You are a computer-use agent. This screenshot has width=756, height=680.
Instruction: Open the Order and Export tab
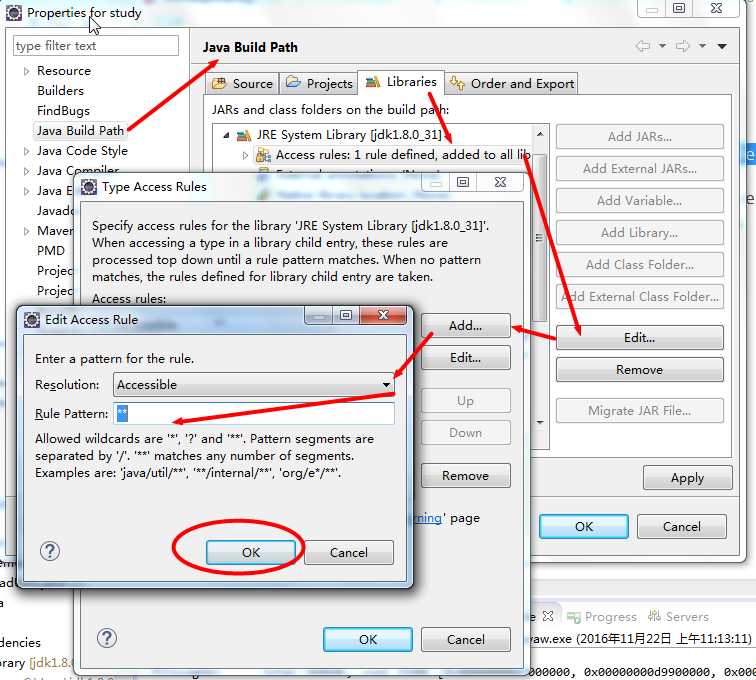click(x=512, y=83)
